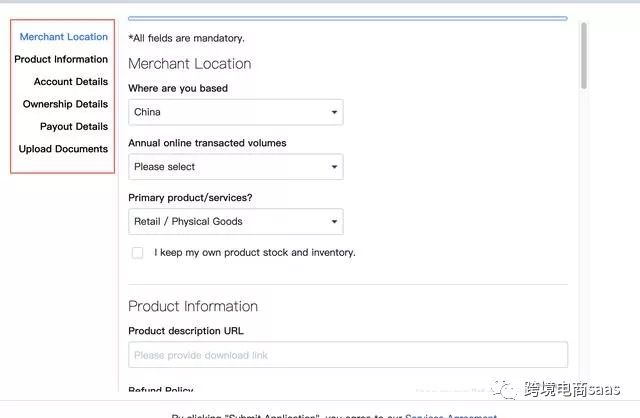The height and width of the screenshot is (418, 640).
Task: Click the progress bar at the top
Action: (347, 18)
